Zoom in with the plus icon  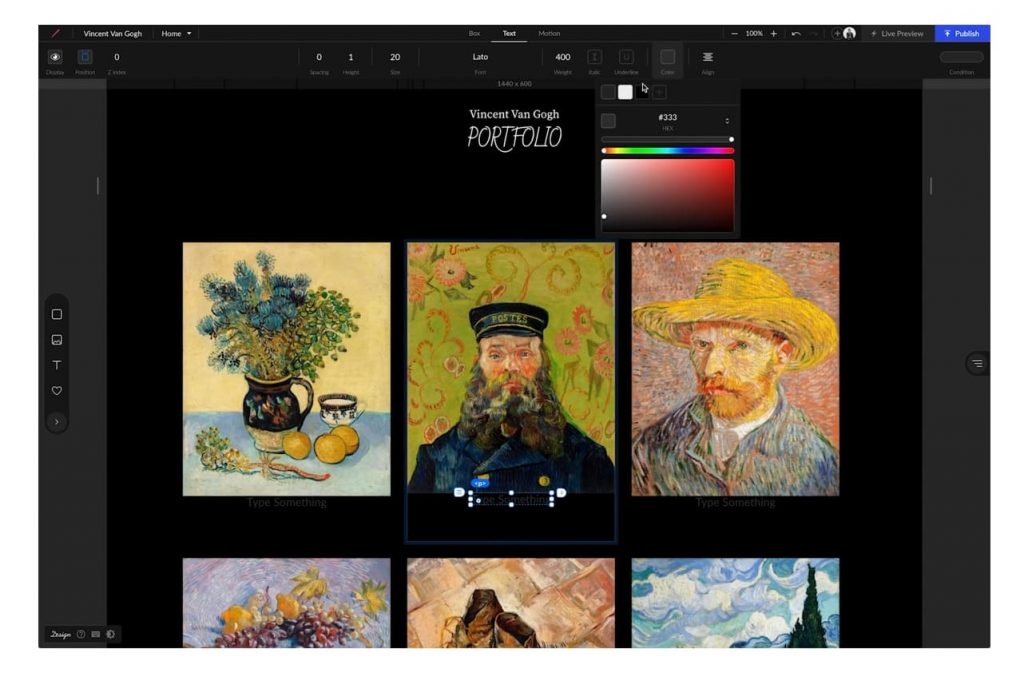click(774, 33)
